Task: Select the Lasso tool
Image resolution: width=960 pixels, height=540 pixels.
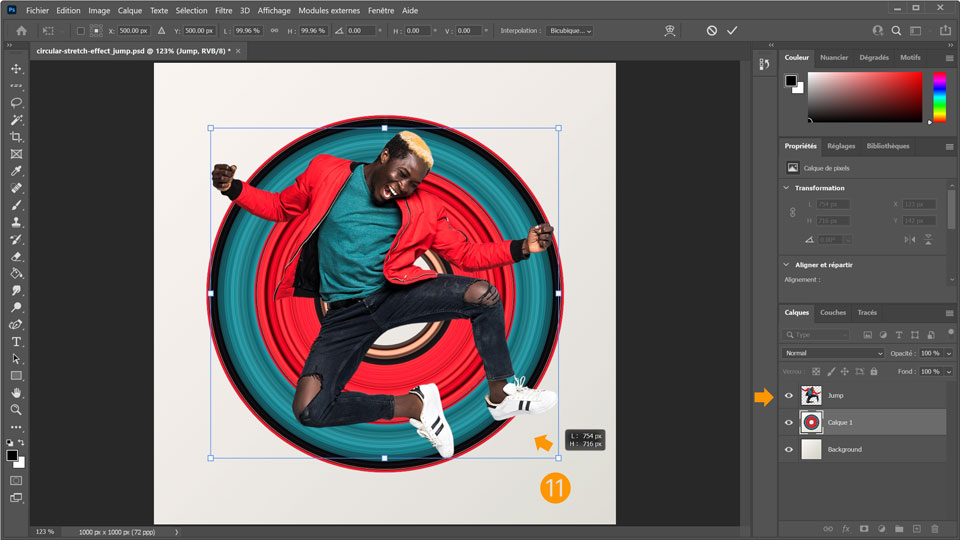Action: click(x=16, y=103)
